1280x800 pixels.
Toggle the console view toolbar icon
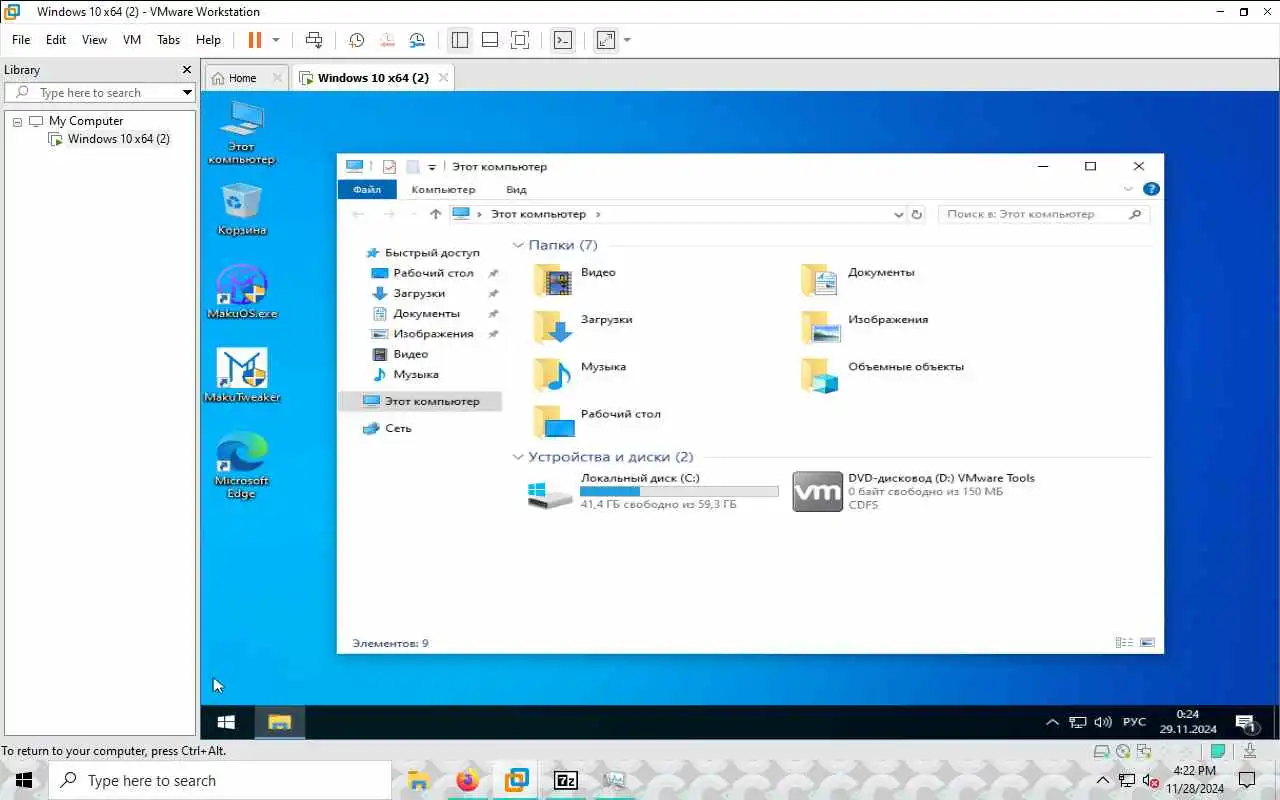pos(563,40)
